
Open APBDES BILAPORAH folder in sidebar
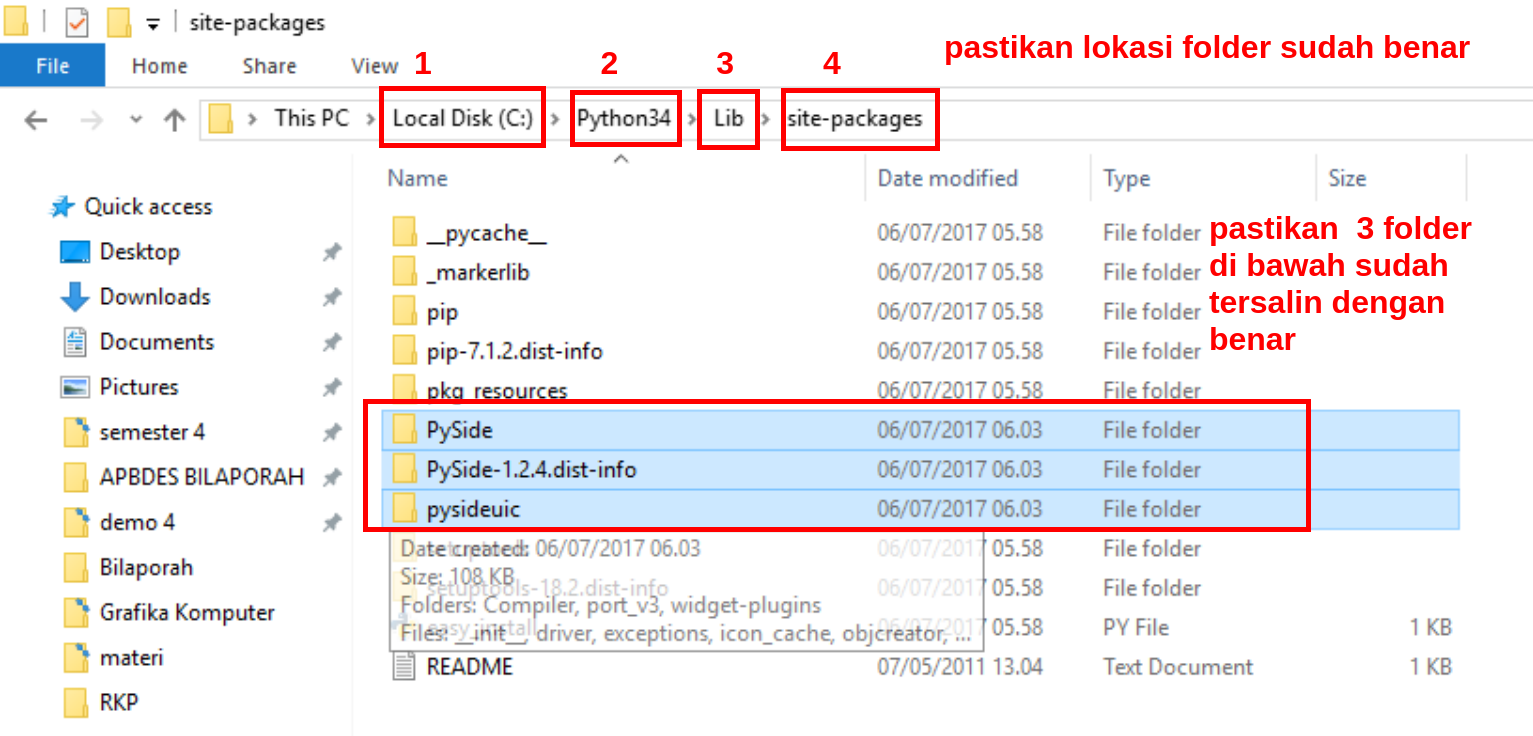[202, 477]
